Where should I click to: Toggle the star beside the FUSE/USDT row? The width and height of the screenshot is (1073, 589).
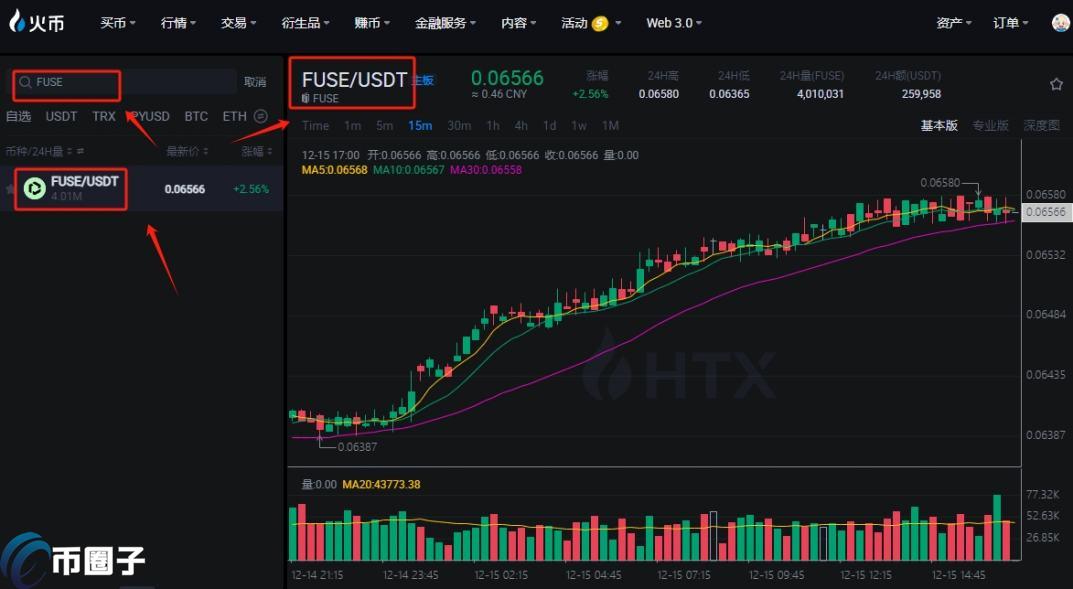click(8, 187)
